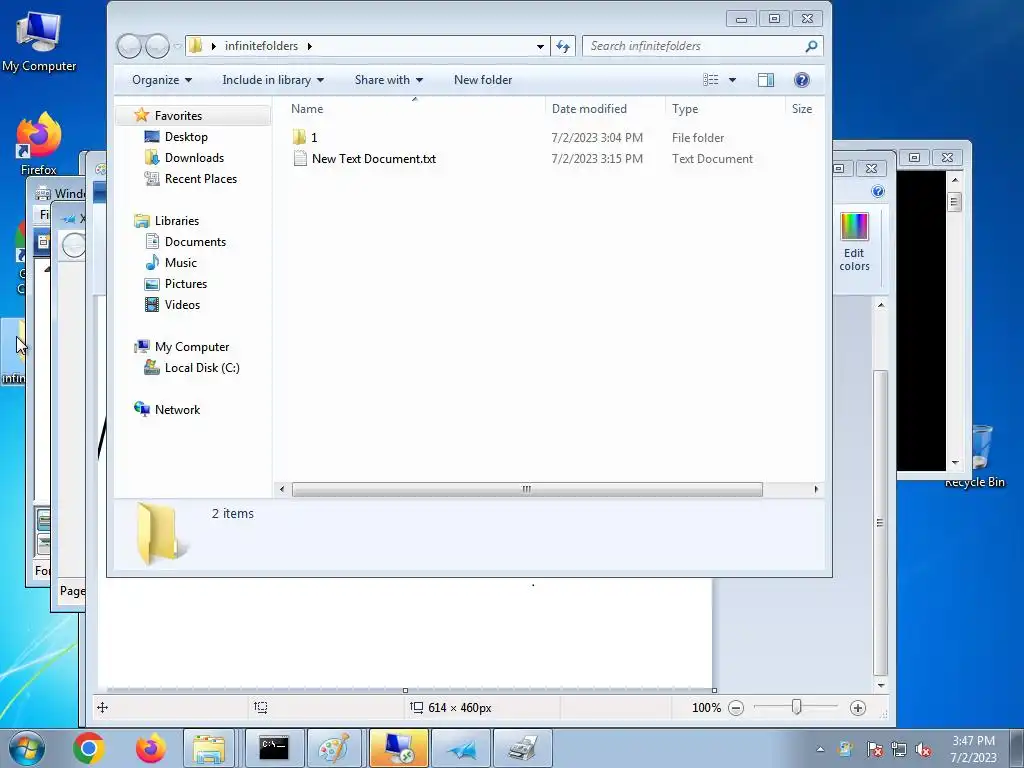Open the Documents library
Screen dimensions: 1024x768
195,242
